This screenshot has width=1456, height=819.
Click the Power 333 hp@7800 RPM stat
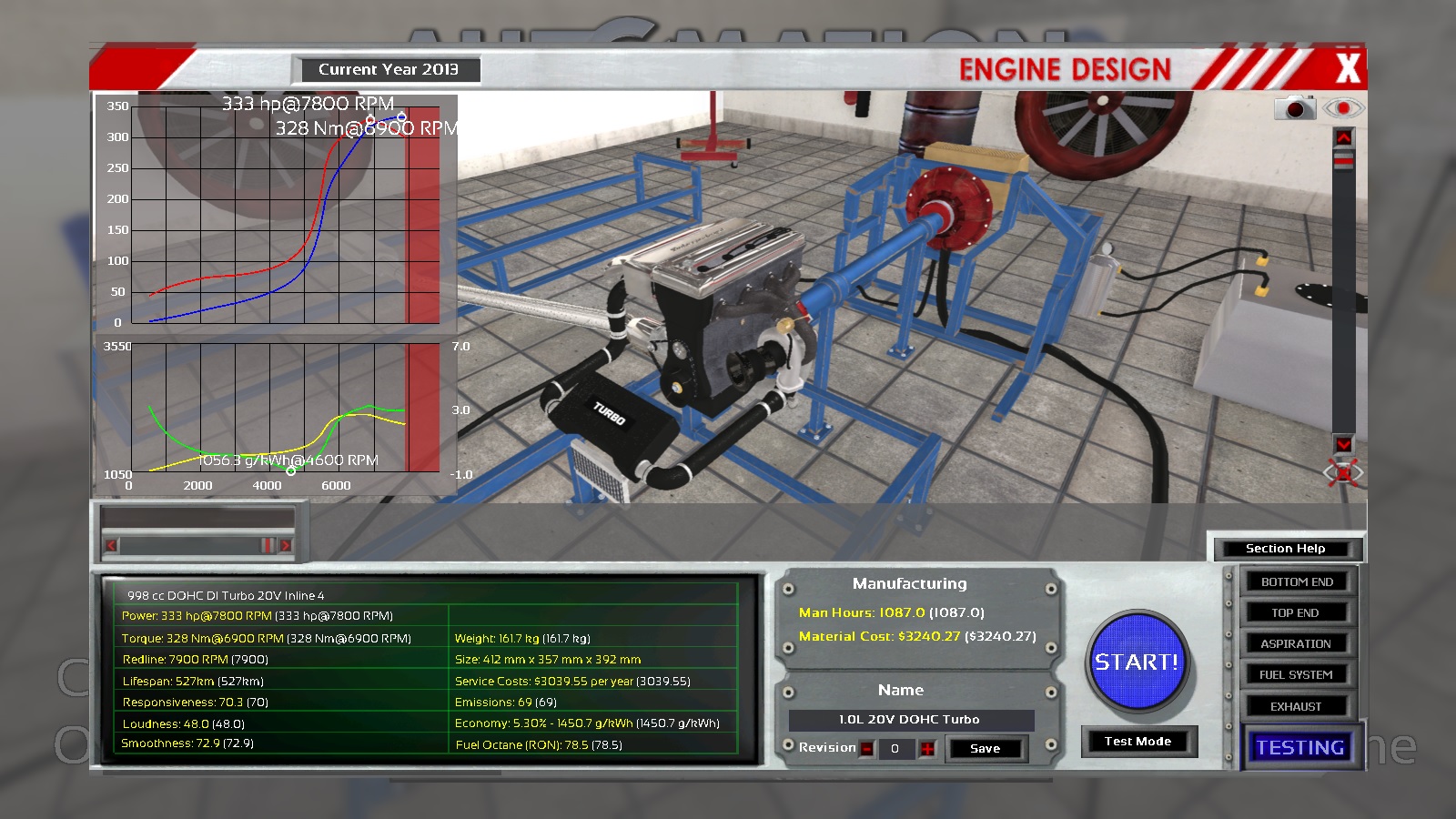tap(258, 616)
